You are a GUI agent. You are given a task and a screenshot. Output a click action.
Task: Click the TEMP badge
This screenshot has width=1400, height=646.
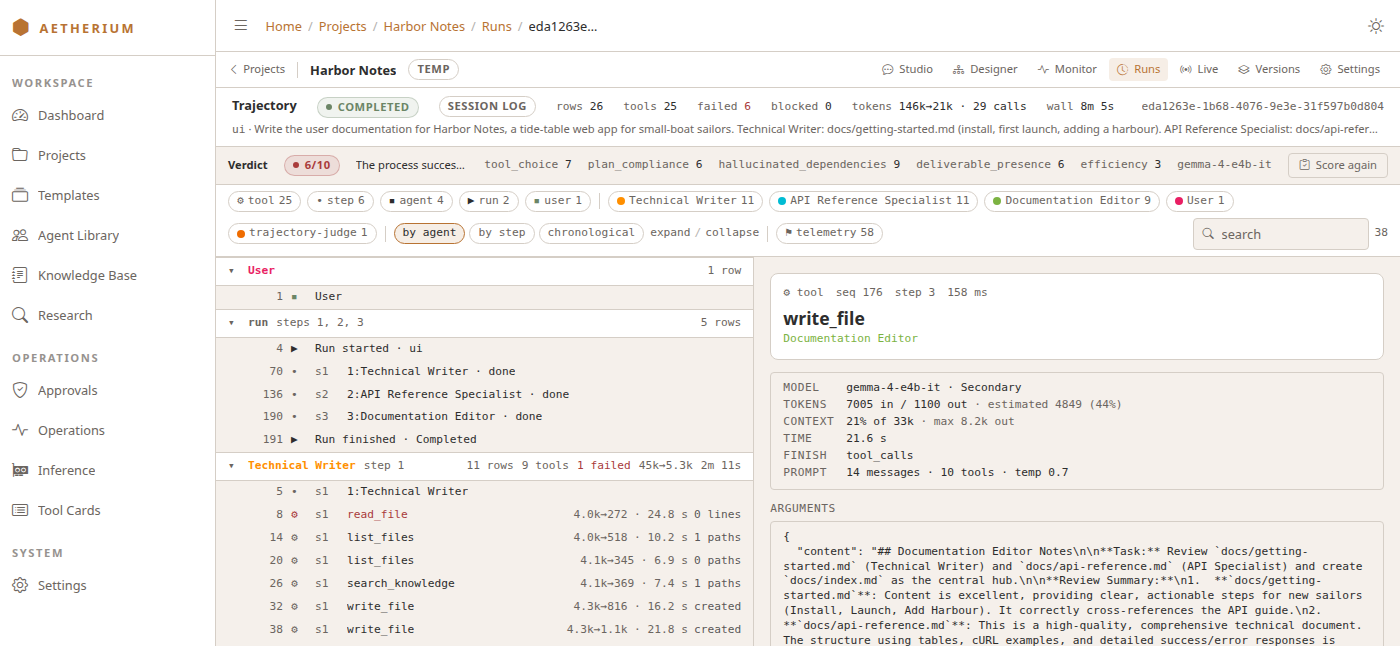point(433,70)
